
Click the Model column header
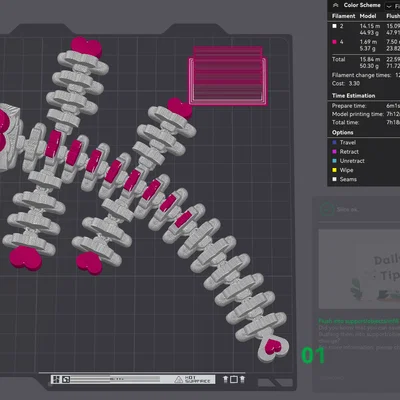368,16
